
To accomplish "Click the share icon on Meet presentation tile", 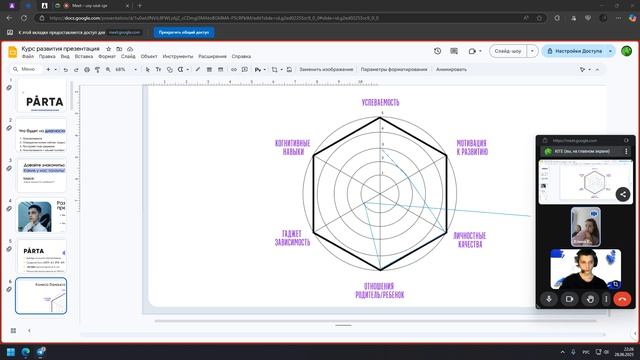I will click(623, 194).
